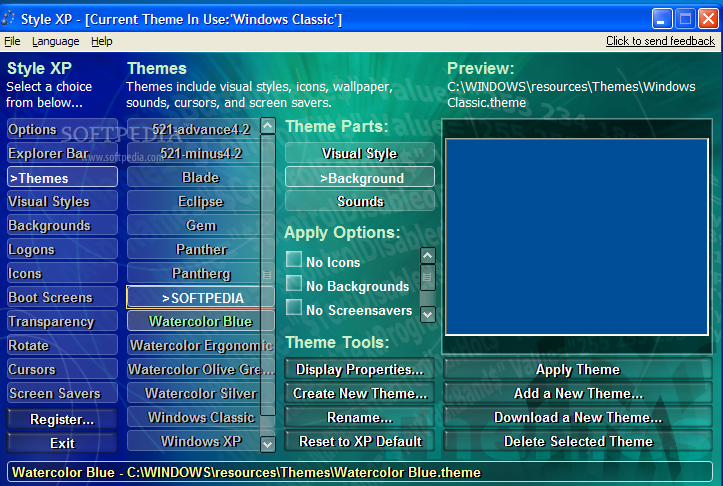Viewport: 723px width, 486px height.
Task: Open the Visual Styles section
Action: 62,202
